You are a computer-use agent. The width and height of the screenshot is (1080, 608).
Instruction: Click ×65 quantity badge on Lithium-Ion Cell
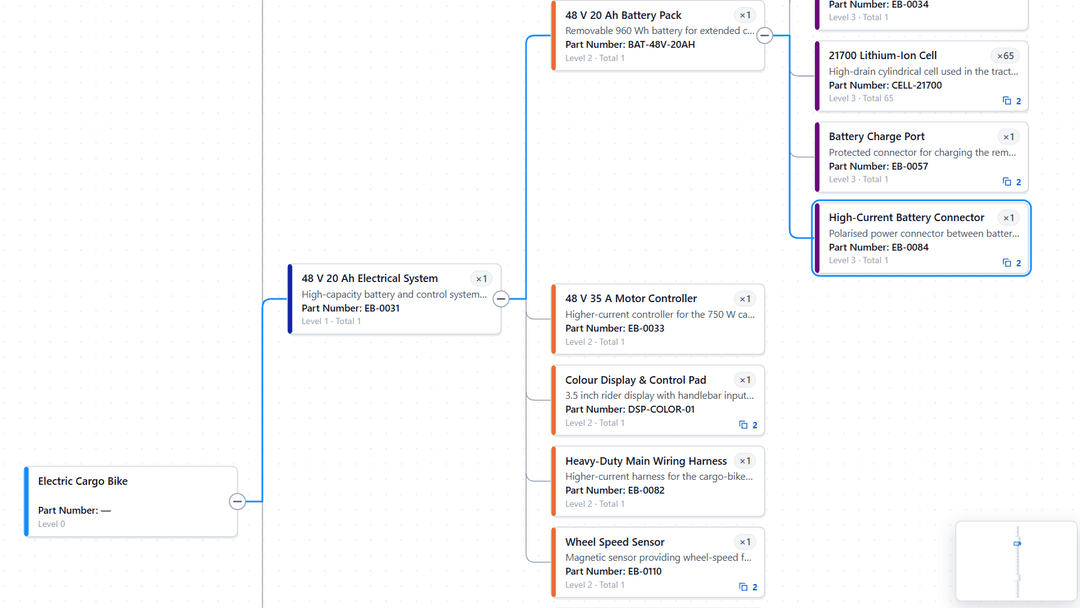(x=1005, y=56)
